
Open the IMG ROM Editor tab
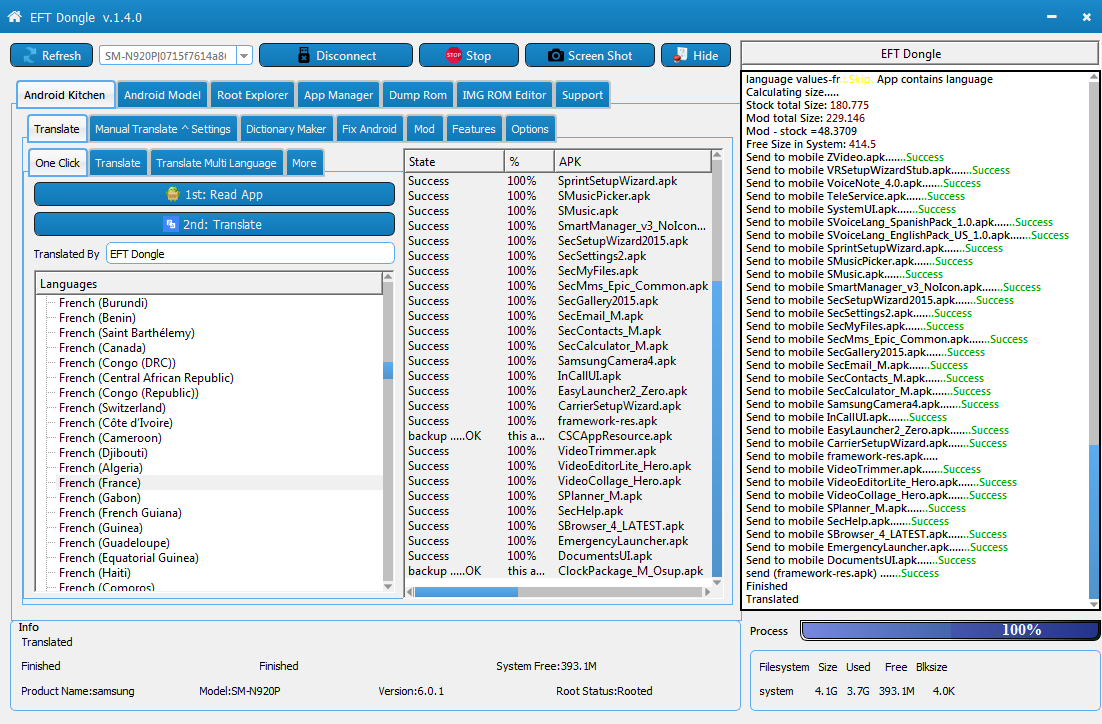(x=504, y=95)
